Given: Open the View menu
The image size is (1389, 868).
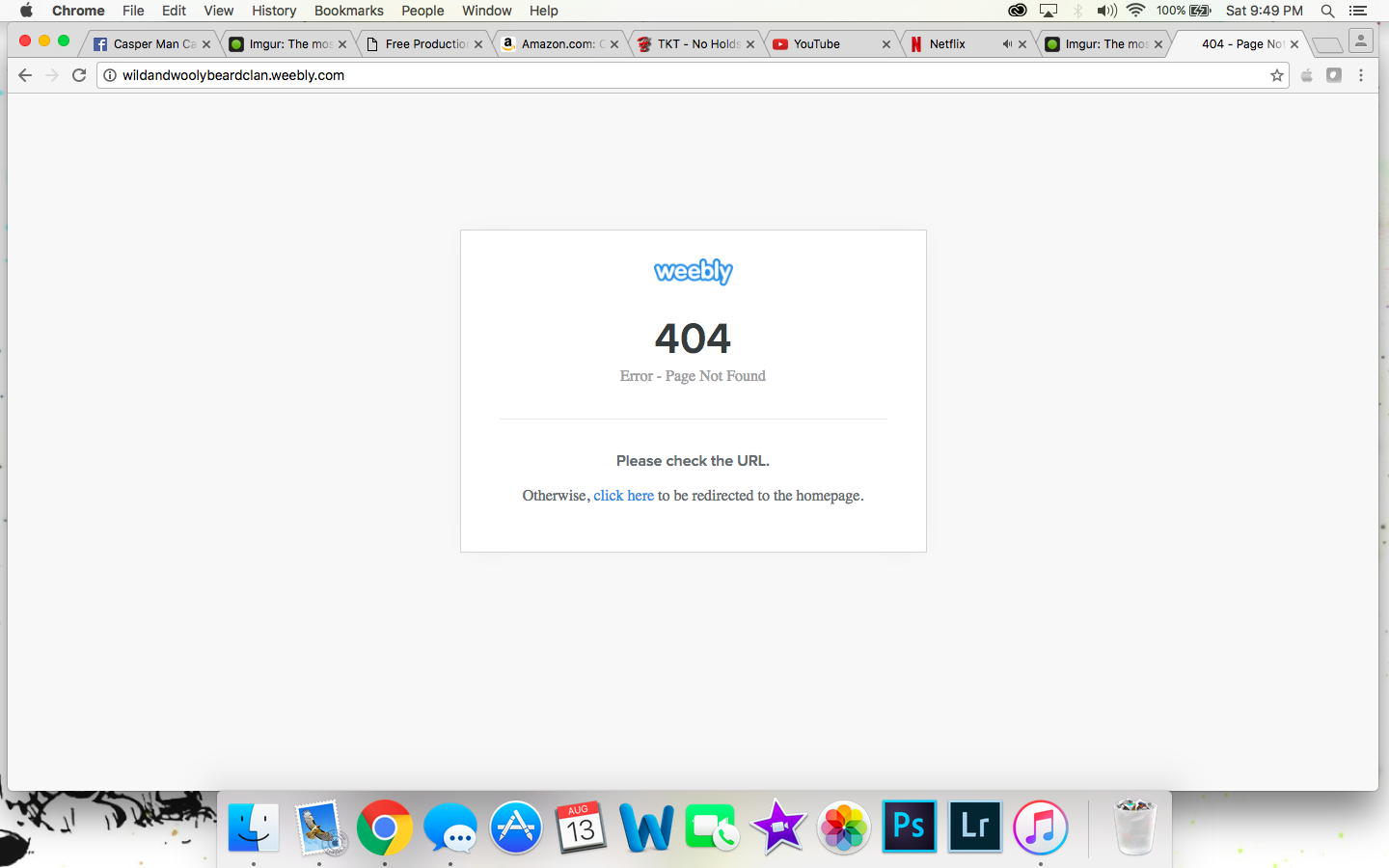Looking at the screenshot, I should click(219, 11).
